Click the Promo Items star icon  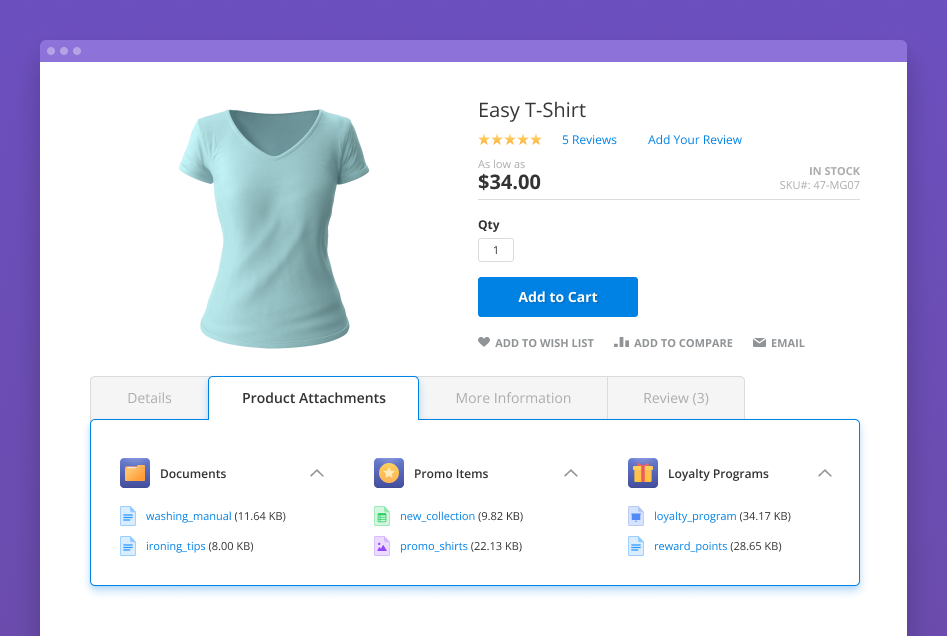pyautogui.click(x=389, y=473)
